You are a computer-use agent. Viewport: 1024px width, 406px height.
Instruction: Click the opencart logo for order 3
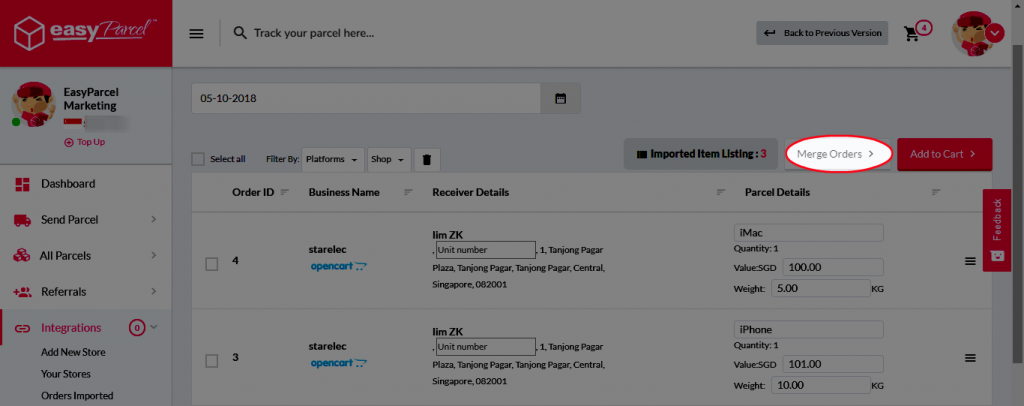pos(338,363)
